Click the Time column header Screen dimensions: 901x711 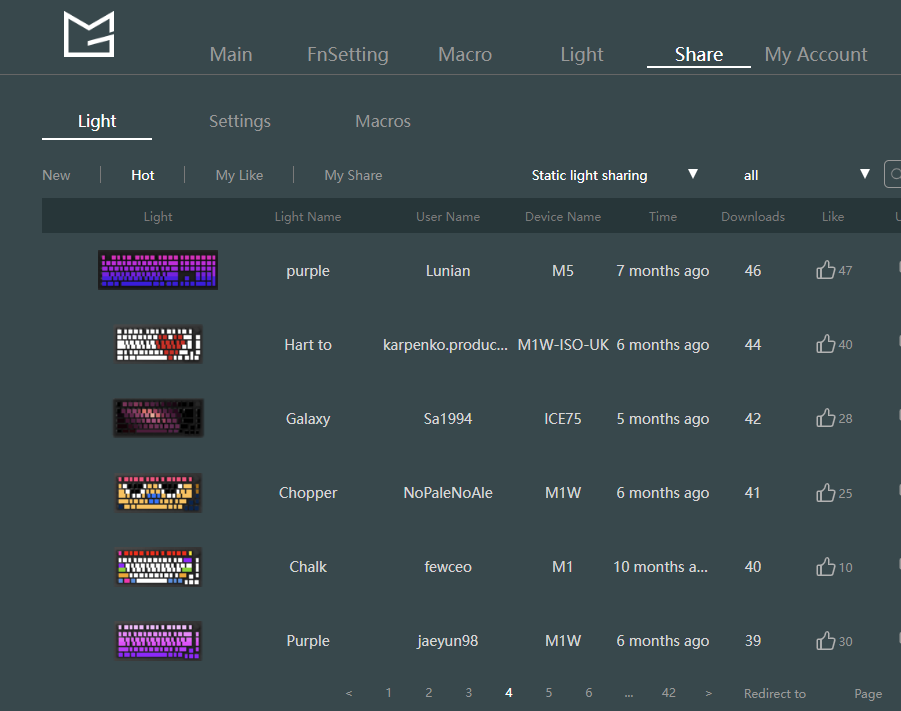(663, 217)
